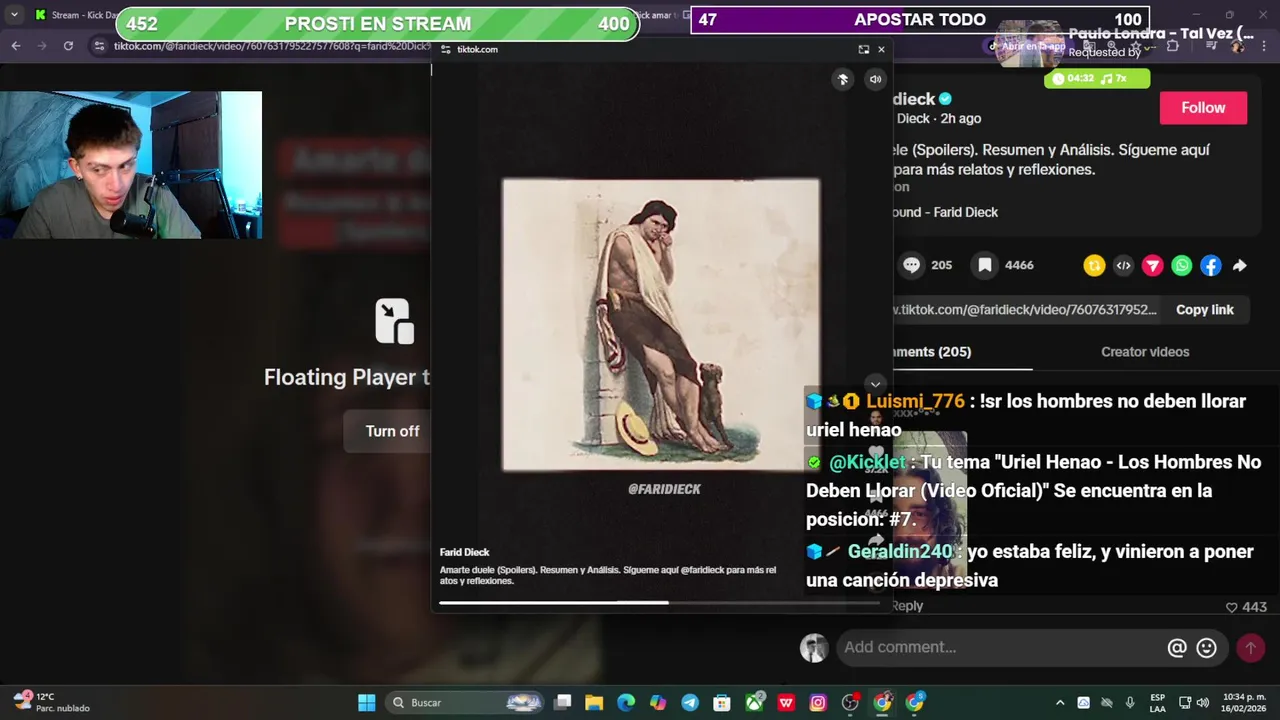Click the video URL text next to Copy link
This screenshot has height=720, width=1280.
[1025, 310]
